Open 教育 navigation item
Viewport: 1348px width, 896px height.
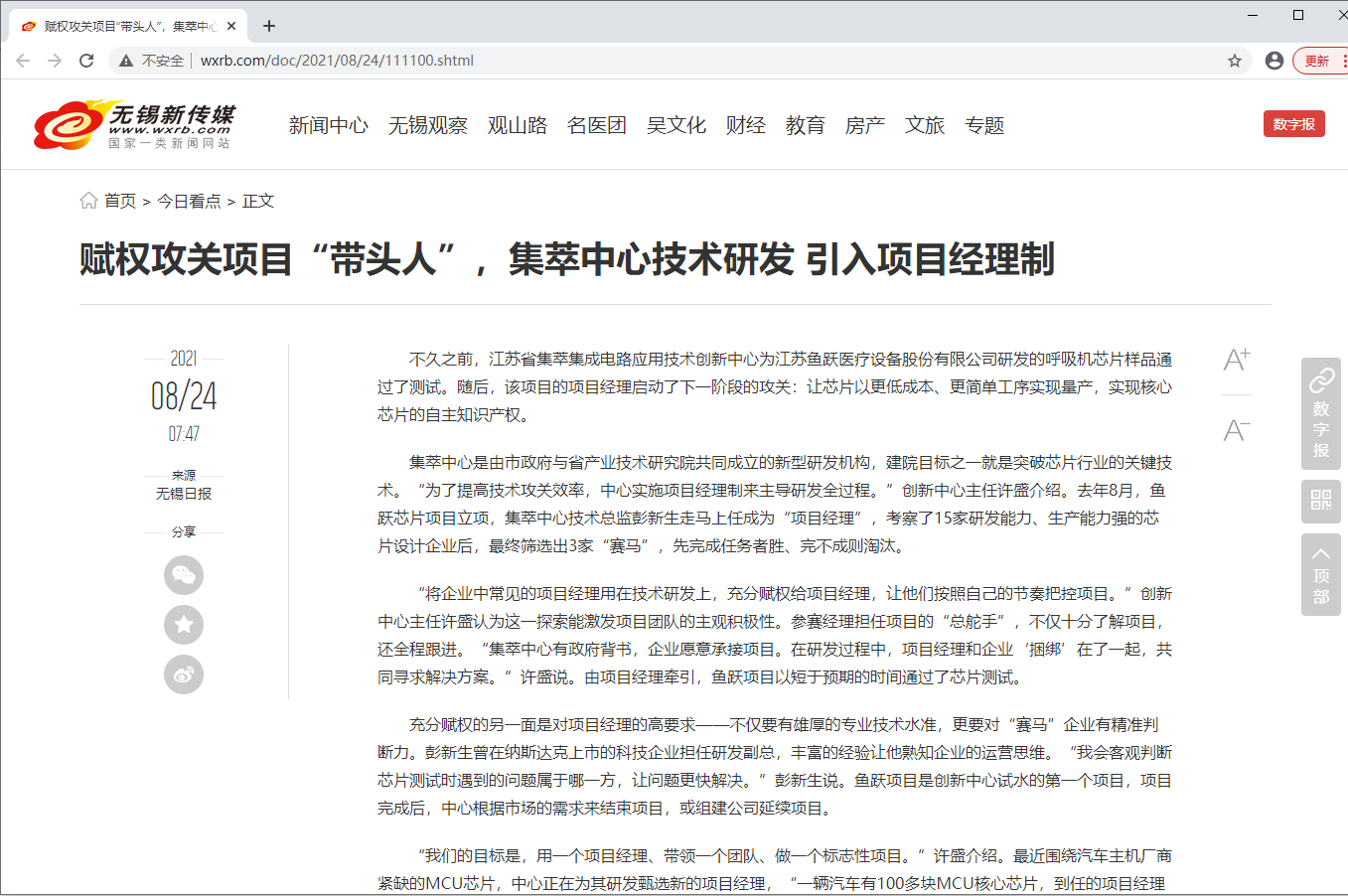coord(806,125)
